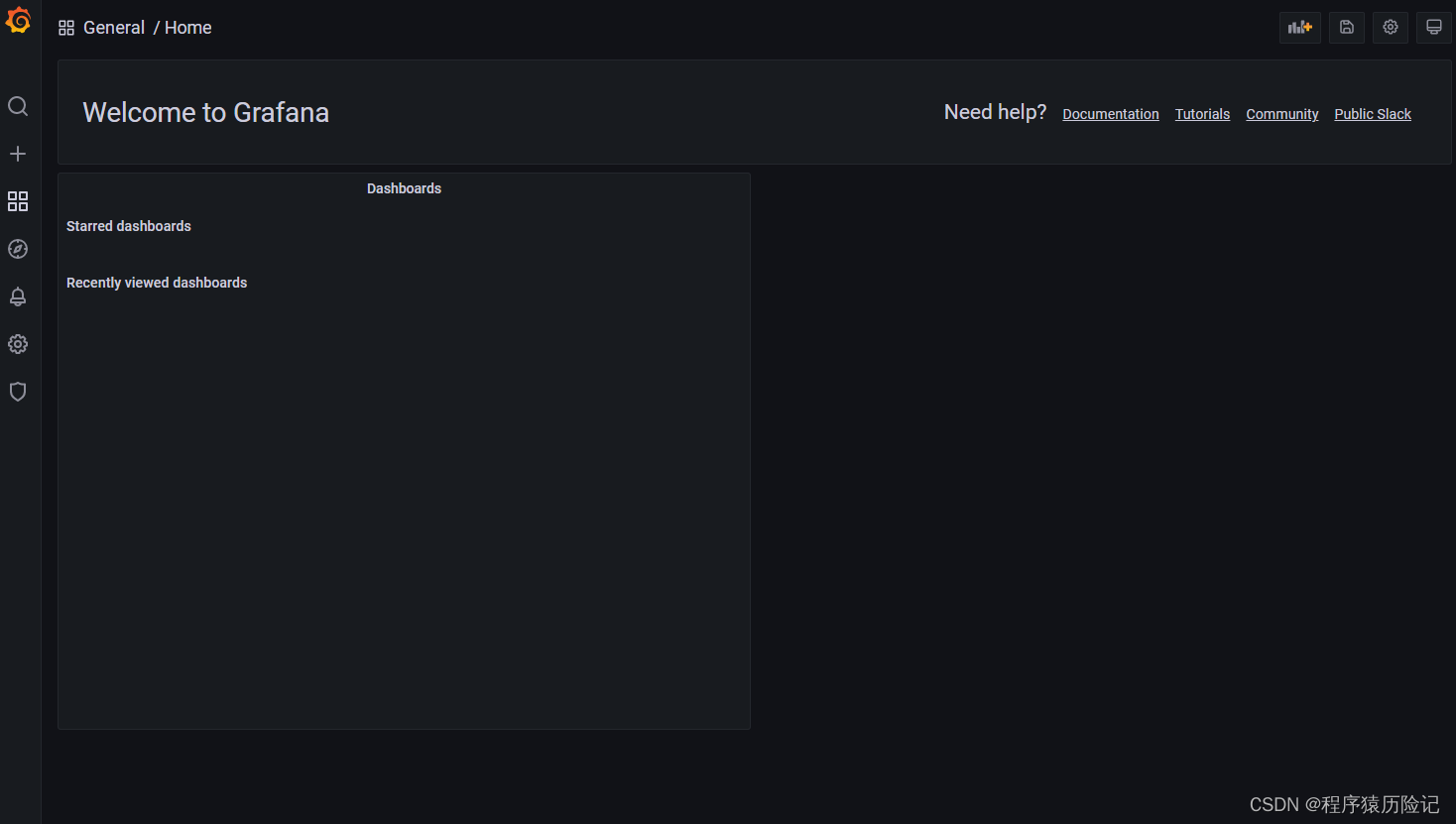1456x824 pixels.
Task: Click the Dashboards panel title
Action: pos(404,188)
